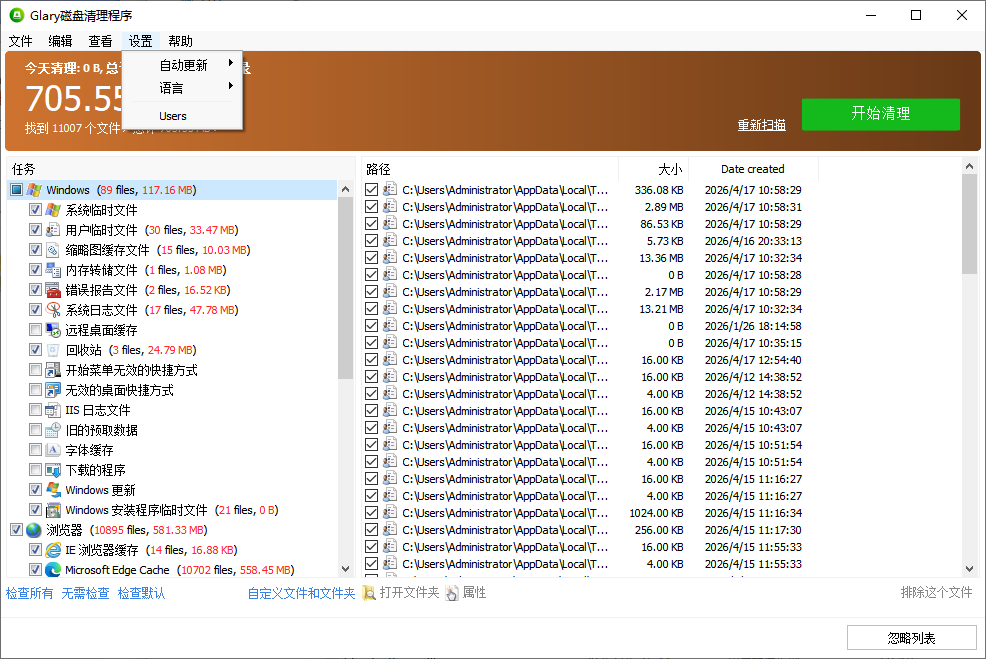Viewport: 986px width, 659px height.
Task: Sort files by the Date created column header
Action: click(x=754, y=168)
